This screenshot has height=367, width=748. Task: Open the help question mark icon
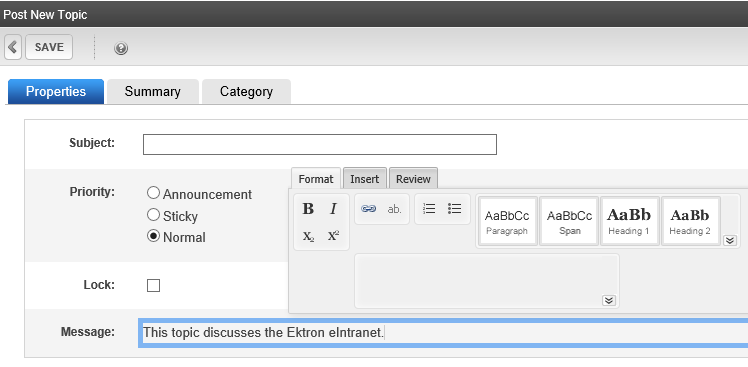[121, 48]
